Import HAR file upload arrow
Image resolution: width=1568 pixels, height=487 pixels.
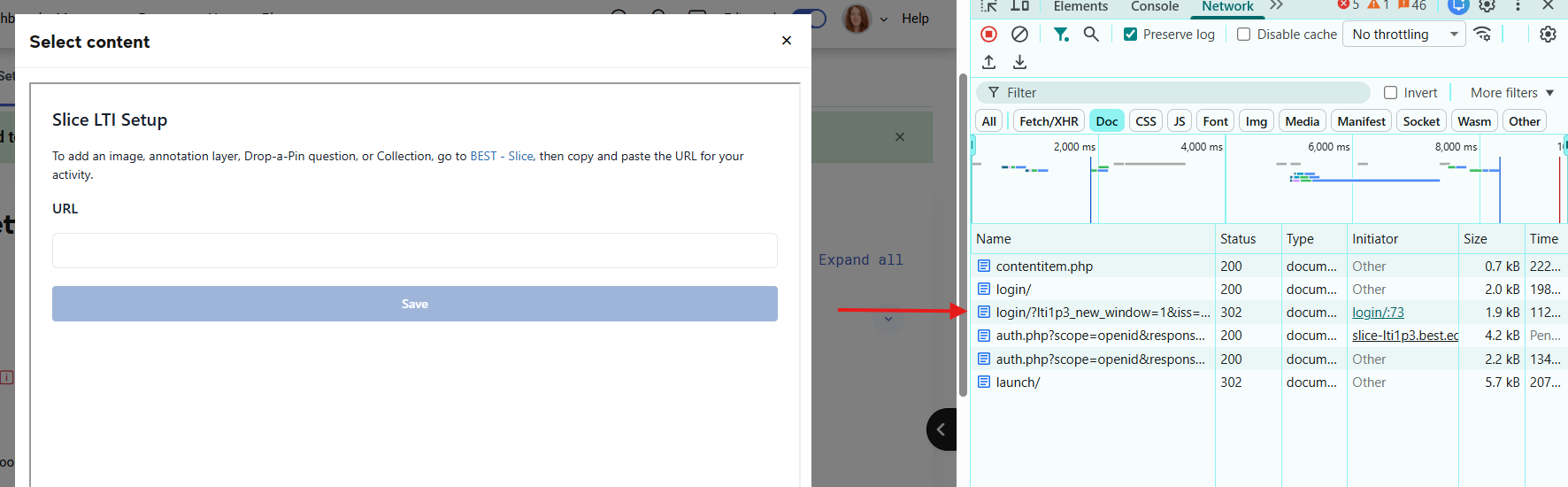coord(988,62)
